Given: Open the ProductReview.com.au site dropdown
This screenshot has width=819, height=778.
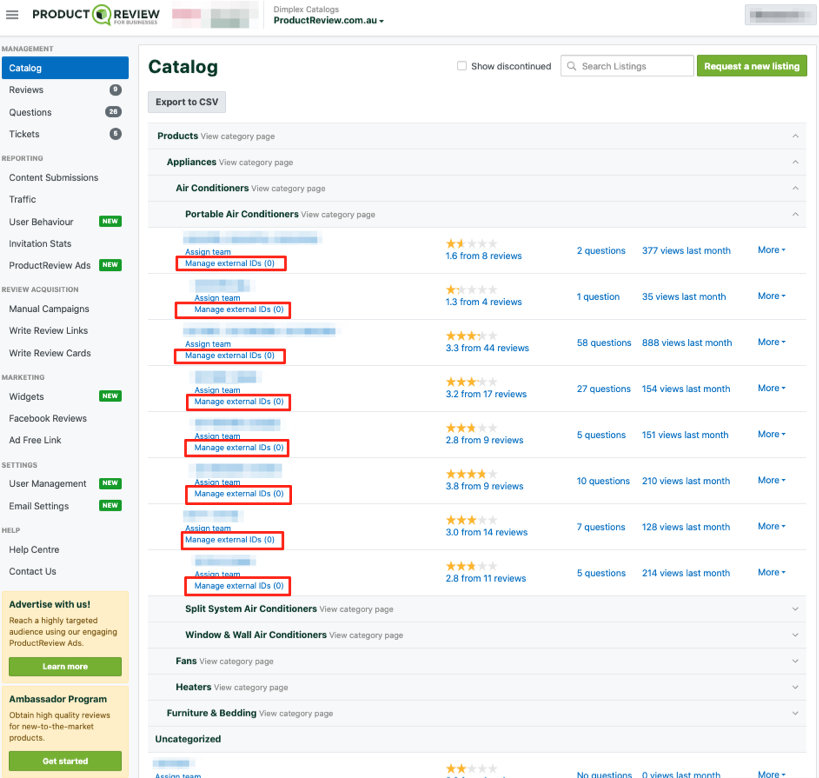Looking at the screenshot, I should click(329, 20).
